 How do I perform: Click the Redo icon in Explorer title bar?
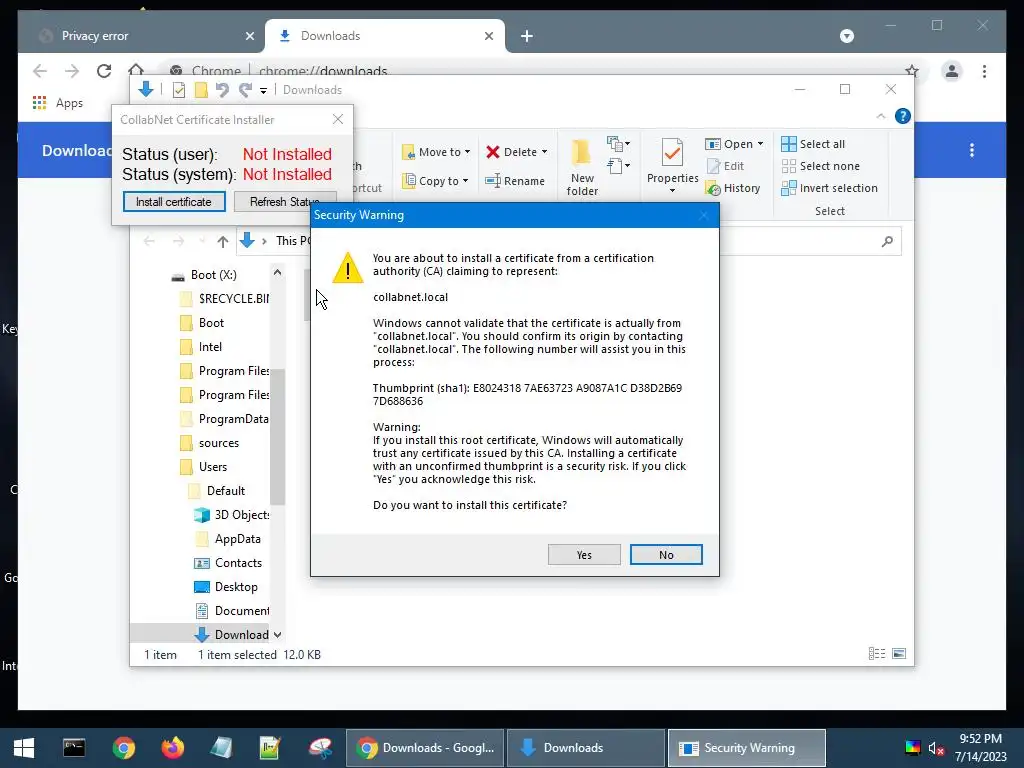click(x=245, y=90)
